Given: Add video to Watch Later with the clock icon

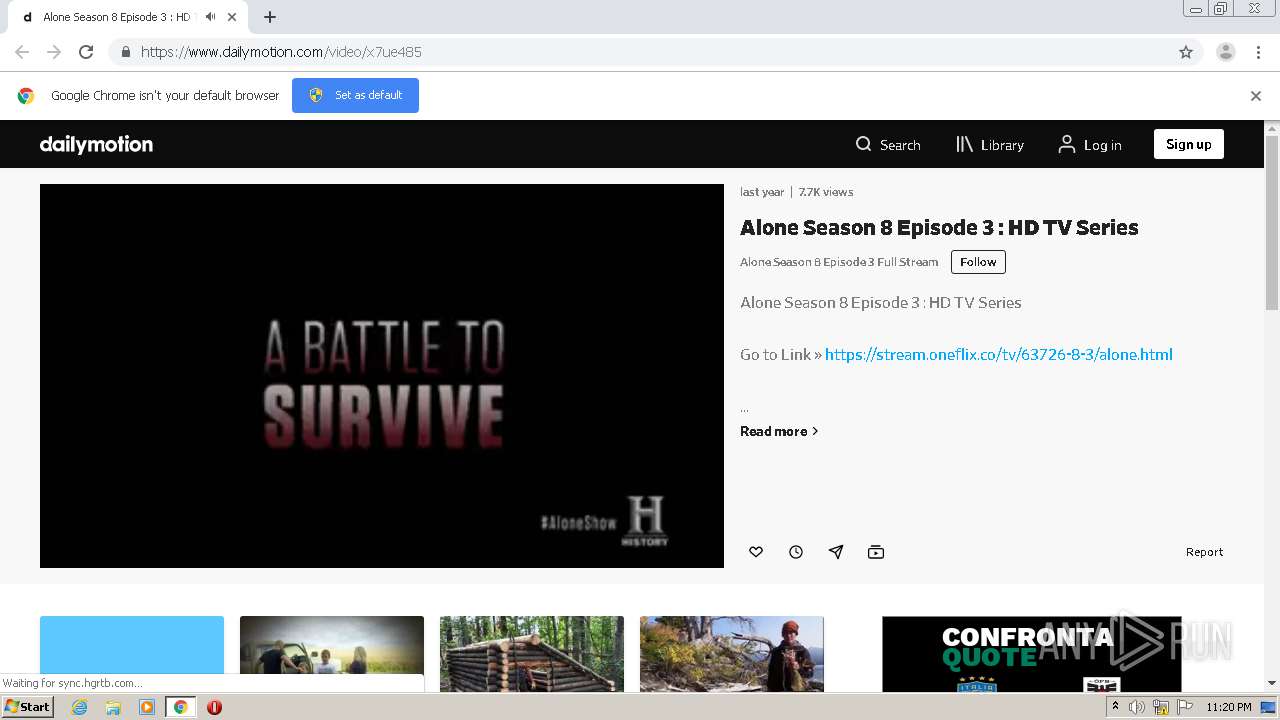Looking at the screenshot, I should (x=796, y=552).
